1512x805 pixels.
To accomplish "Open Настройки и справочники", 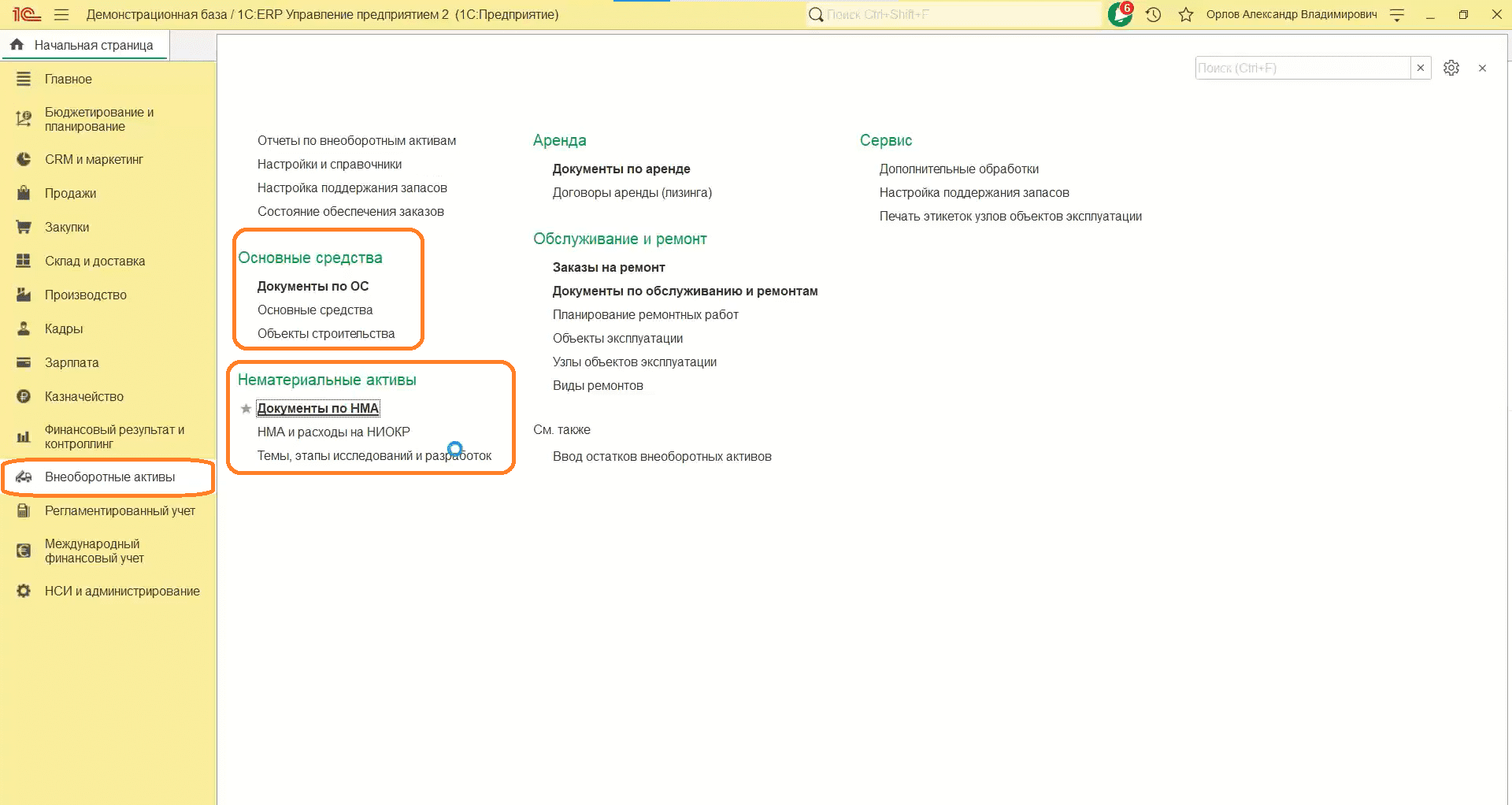I will tap(329, 164).
